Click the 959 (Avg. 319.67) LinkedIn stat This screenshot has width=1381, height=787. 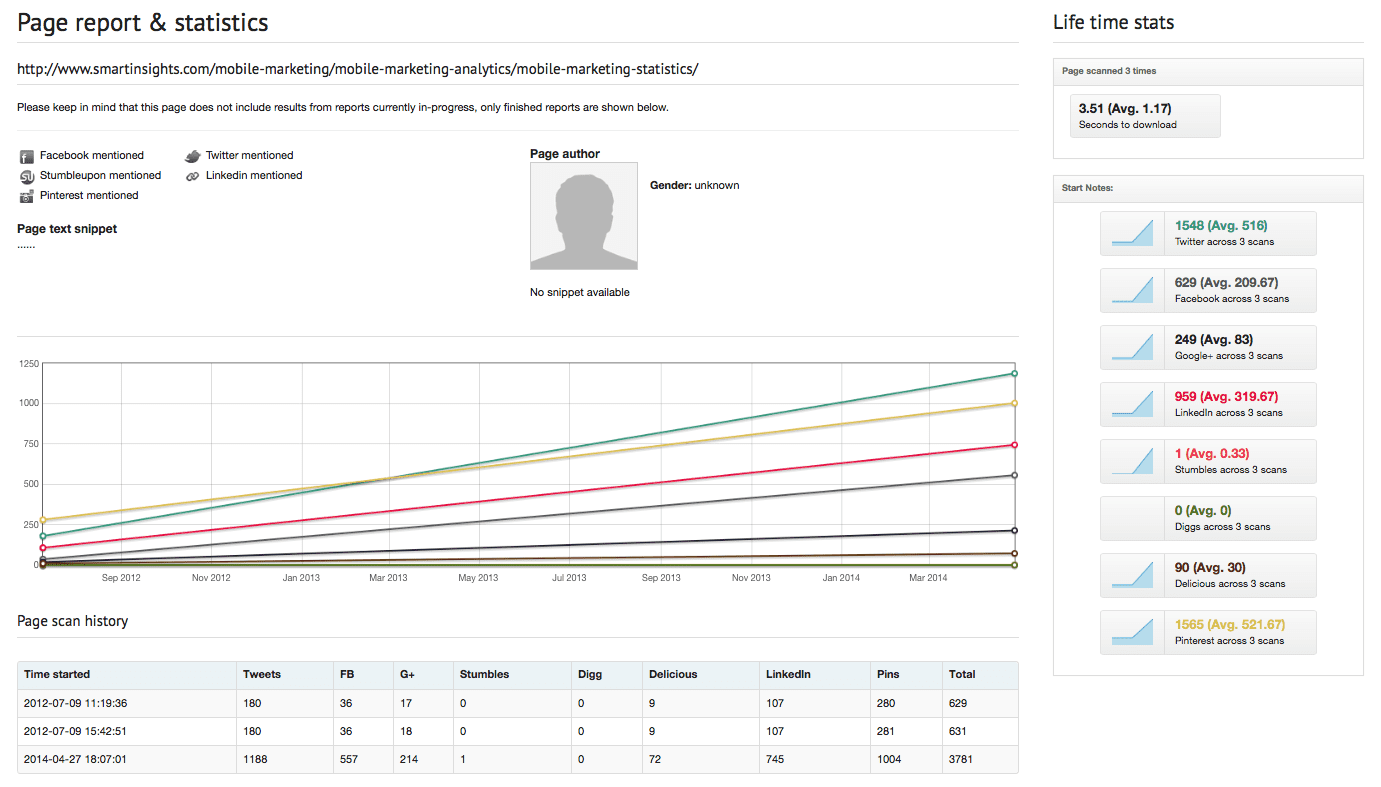point(1226,397)
